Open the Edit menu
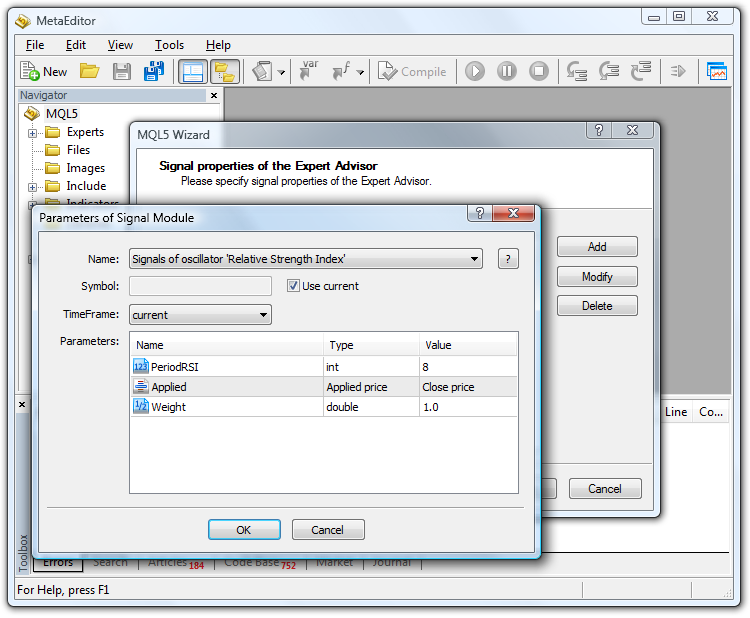The height and width of the screenshot is (618, 750). (76, 45)
